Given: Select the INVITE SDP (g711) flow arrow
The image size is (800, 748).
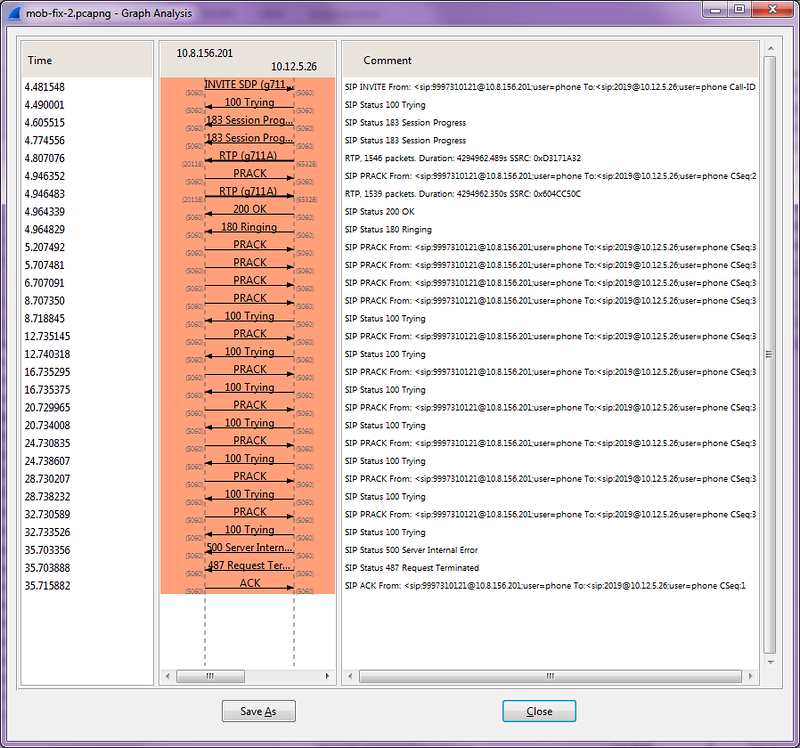Looking at the screenshot, I should pyautogui.click(x=248, y=86).
